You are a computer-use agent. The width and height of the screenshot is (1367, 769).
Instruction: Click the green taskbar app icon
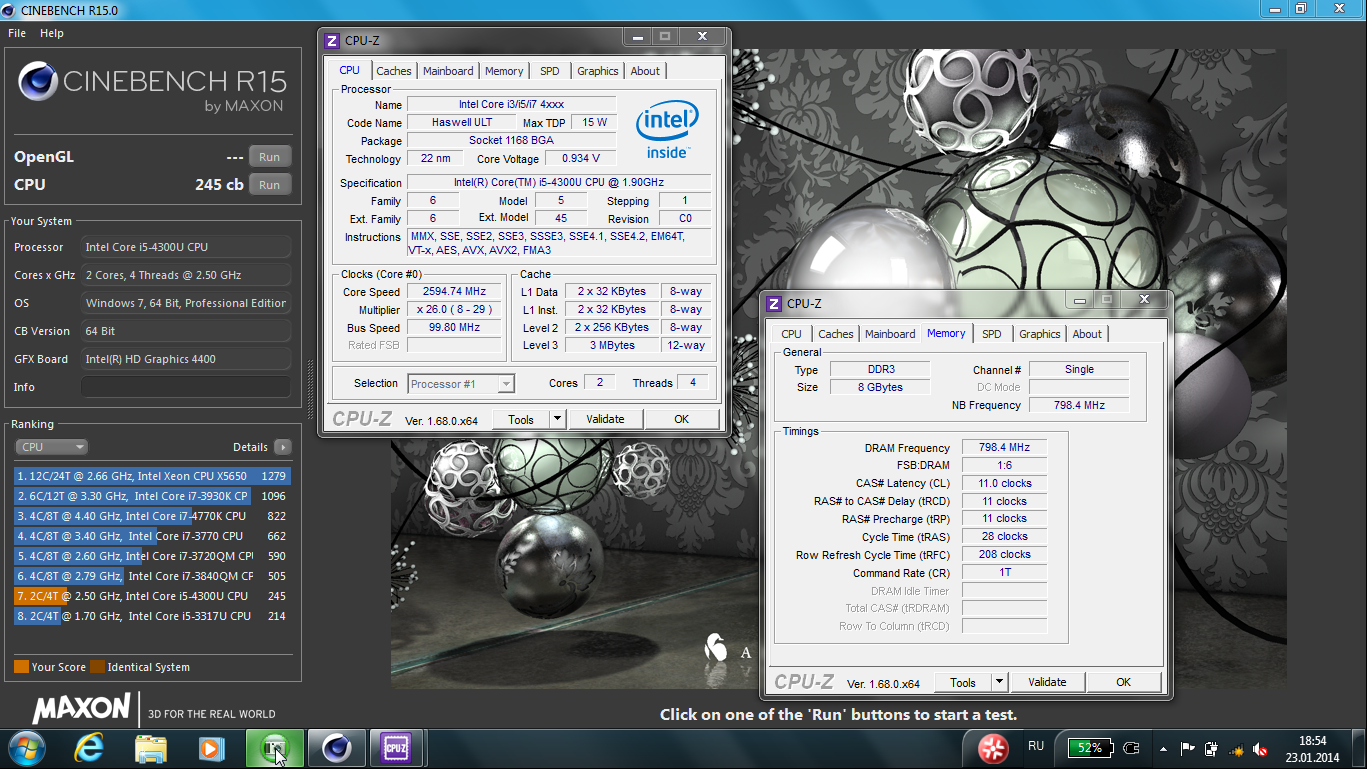tap(274, 748)
